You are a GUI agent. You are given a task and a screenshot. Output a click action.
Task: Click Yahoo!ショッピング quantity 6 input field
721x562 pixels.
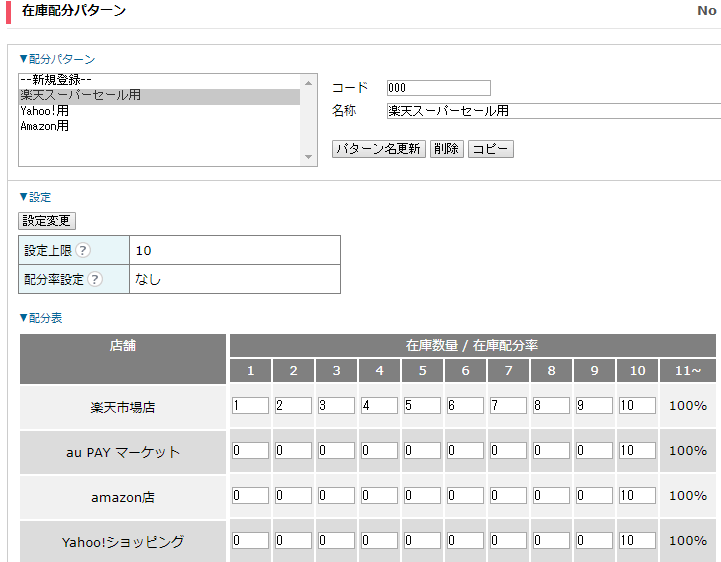pos(465,541)
